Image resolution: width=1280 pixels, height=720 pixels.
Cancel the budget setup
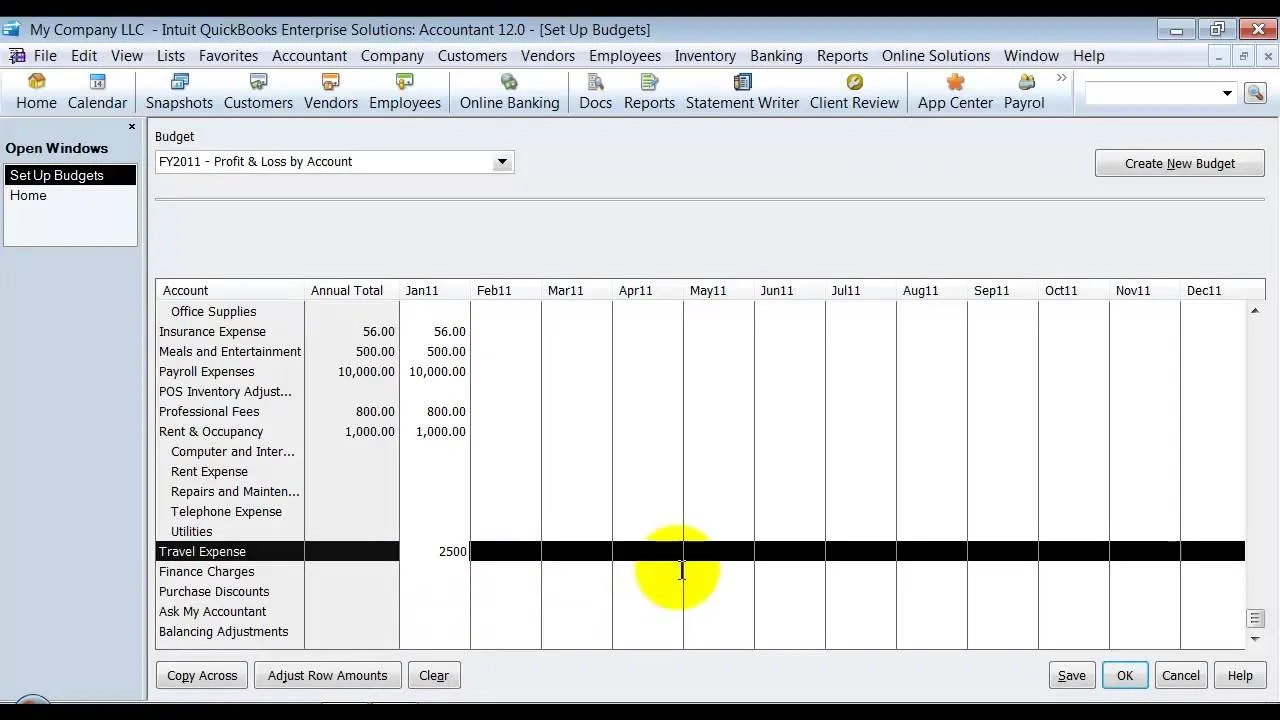1180,675
